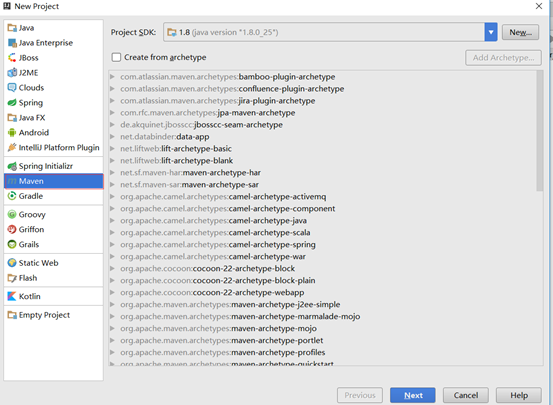Viewport: 553px width, 405px height.
Task: Expand bamboo-plugin-archetype node
Action: click(112, 77)
